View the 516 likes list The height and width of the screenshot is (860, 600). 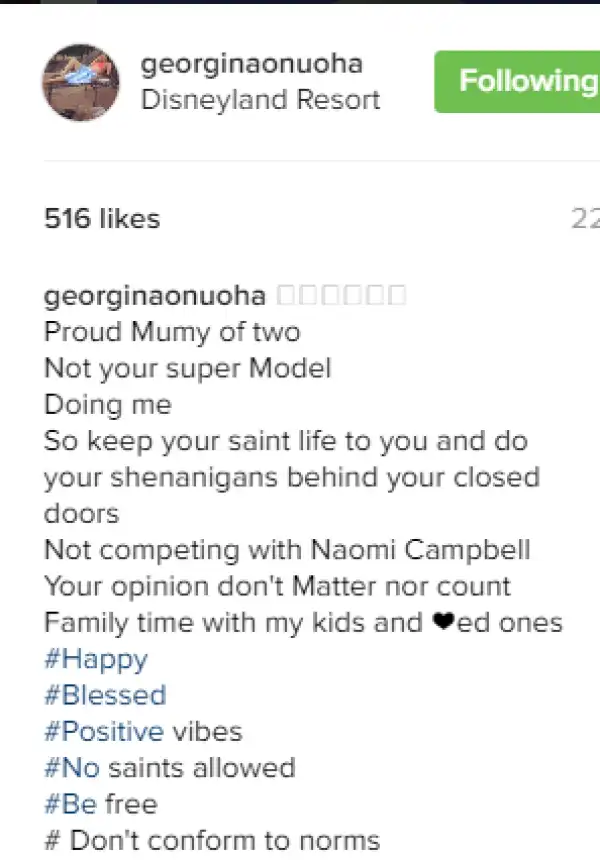point(102,219)
